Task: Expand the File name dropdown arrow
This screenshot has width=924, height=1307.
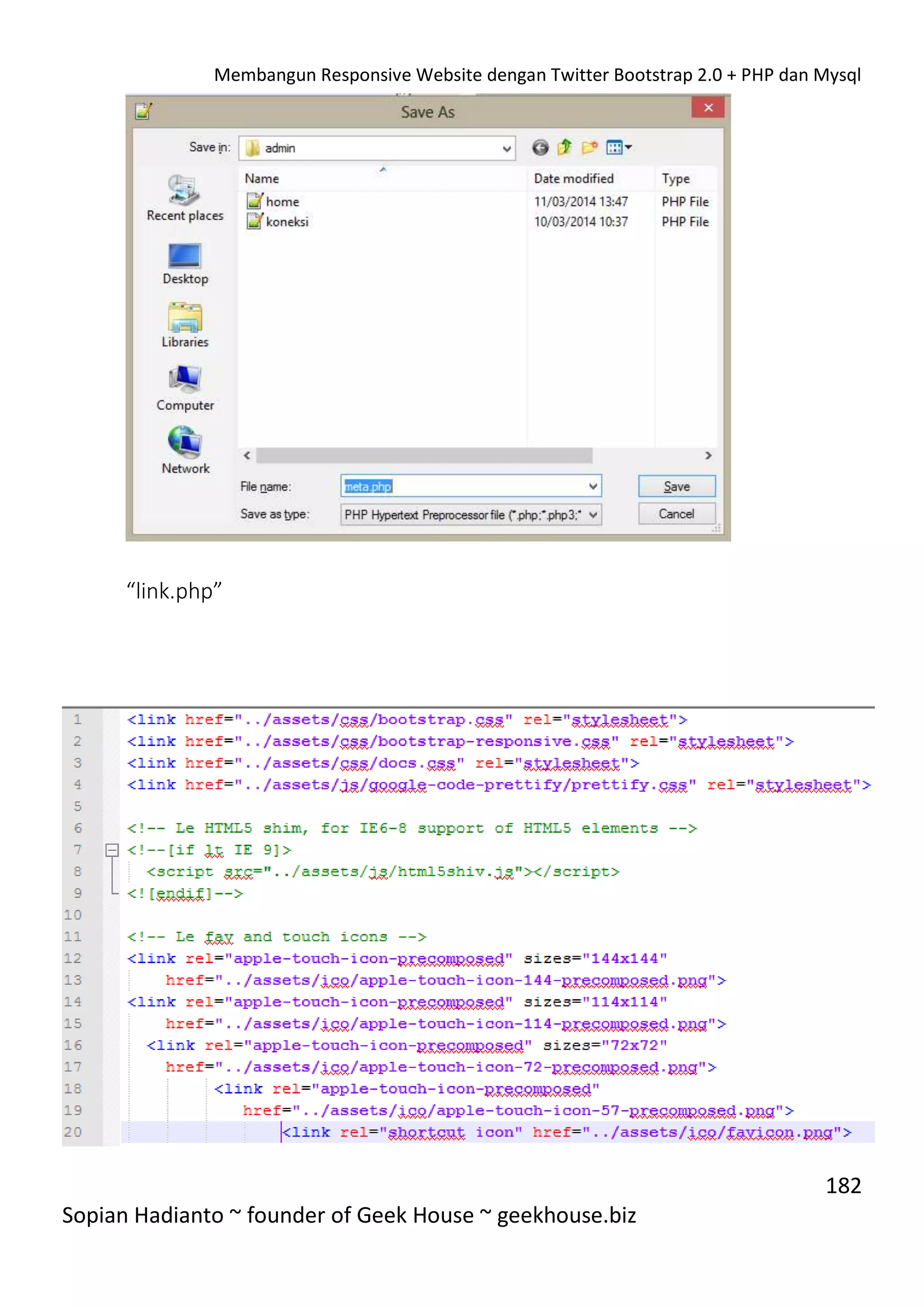Action: click(593, 487)
